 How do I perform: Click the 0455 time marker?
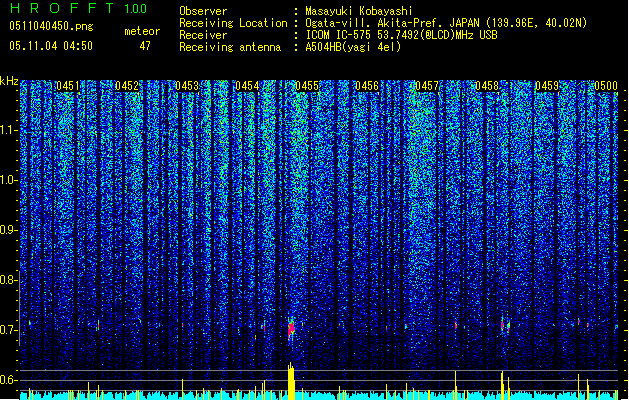(307, 86)
